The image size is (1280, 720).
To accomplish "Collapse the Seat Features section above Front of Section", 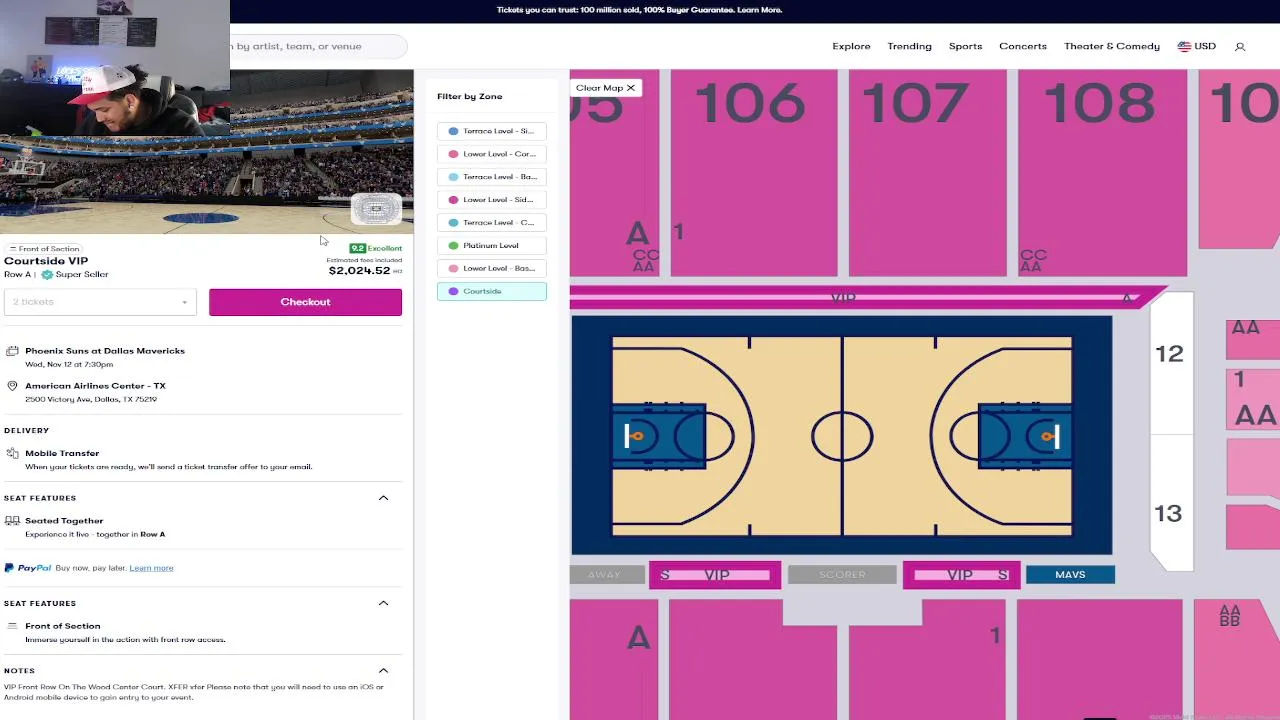I will [x=383, y=603].
